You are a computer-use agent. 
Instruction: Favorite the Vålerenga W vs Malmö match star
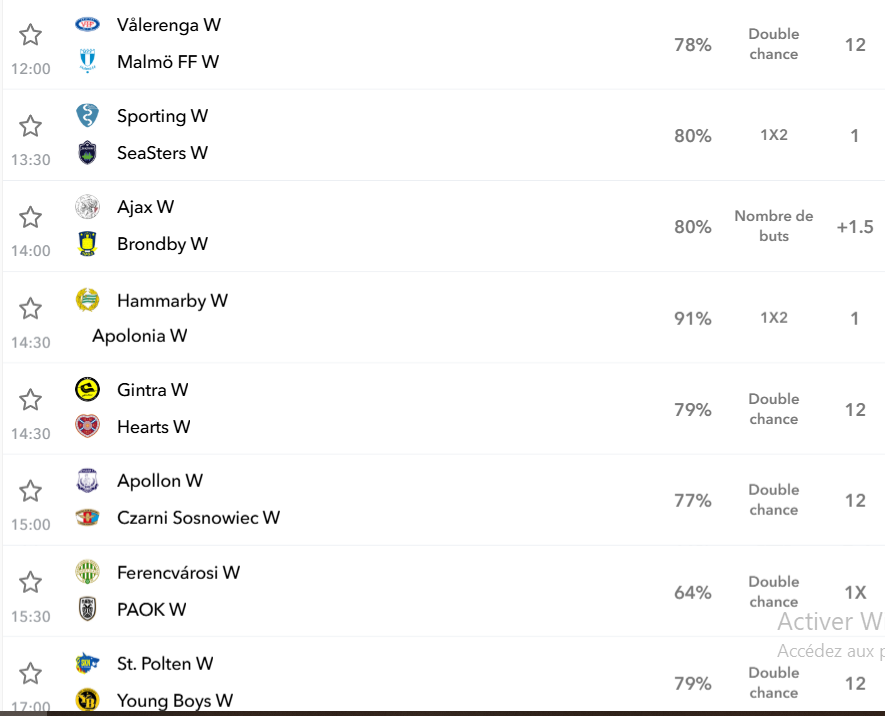coord(30,35)
